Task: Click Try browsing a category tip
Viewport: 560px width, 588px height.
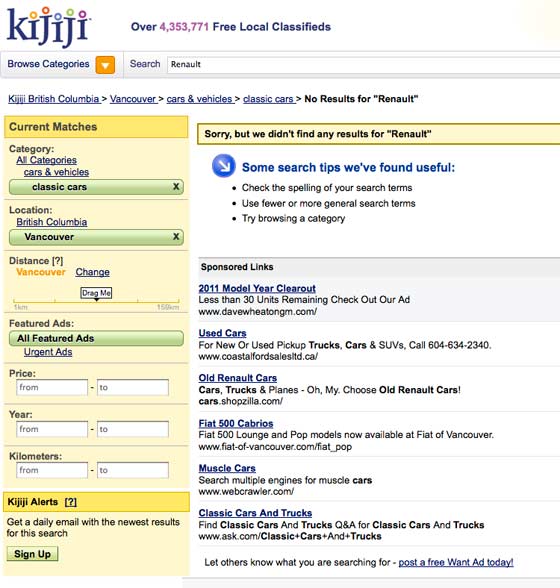Action: (293, 218)
